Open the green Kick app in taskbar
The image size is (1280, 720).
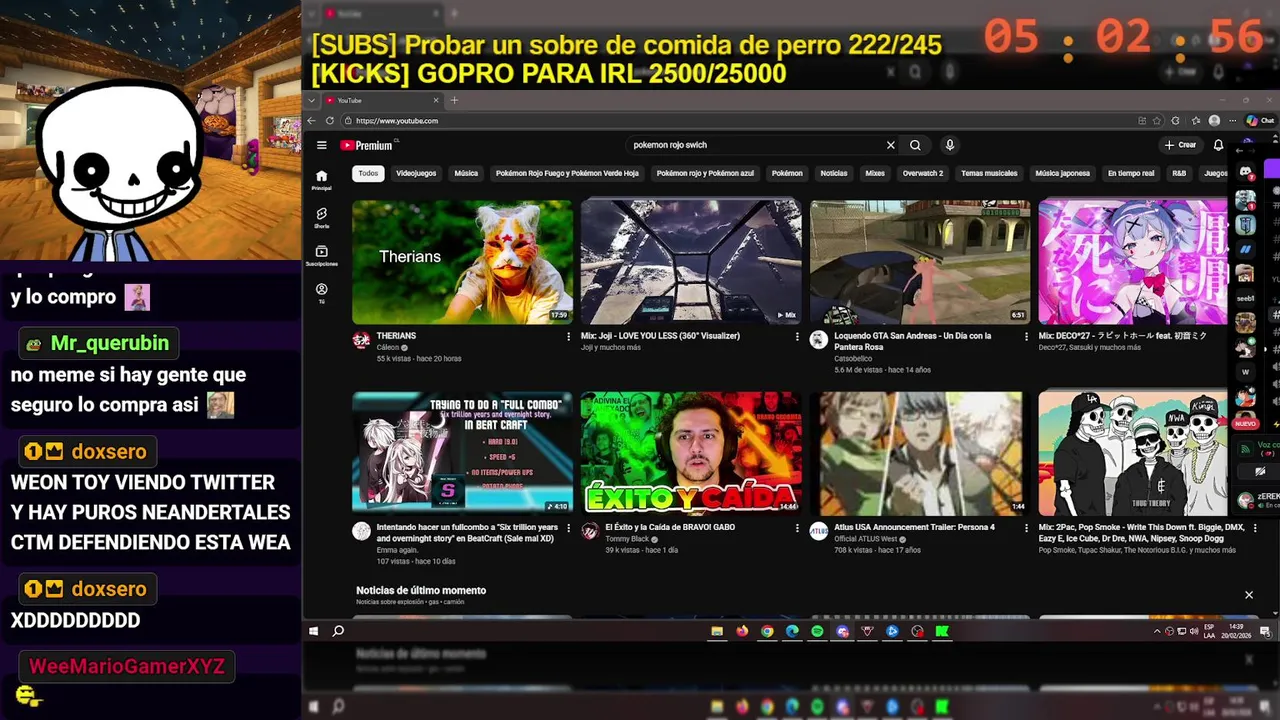pos(942,631)
